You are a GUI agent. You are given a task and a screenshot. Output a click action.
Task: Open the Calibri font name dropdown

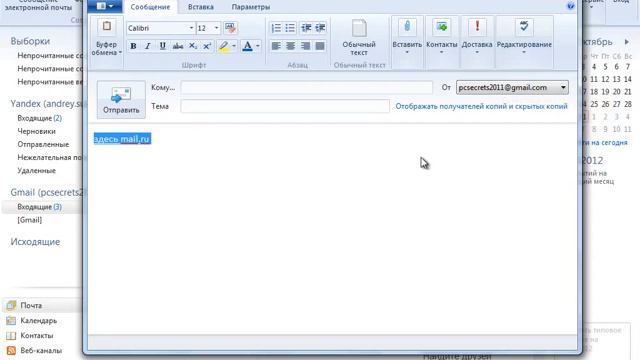(191, 28)
